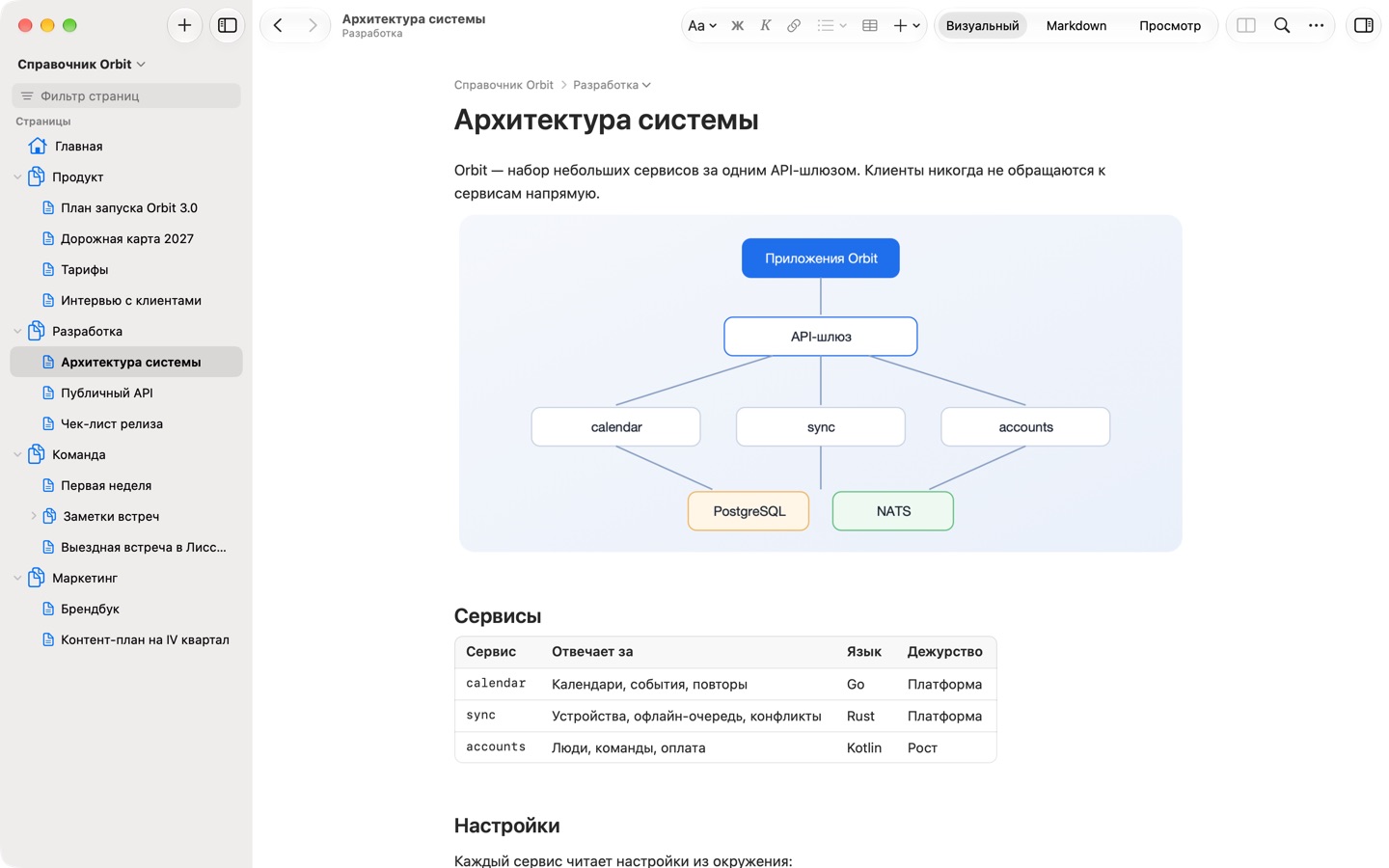Apply italic formatting (К)
The image size is (1389, 868).
(765, 26)
